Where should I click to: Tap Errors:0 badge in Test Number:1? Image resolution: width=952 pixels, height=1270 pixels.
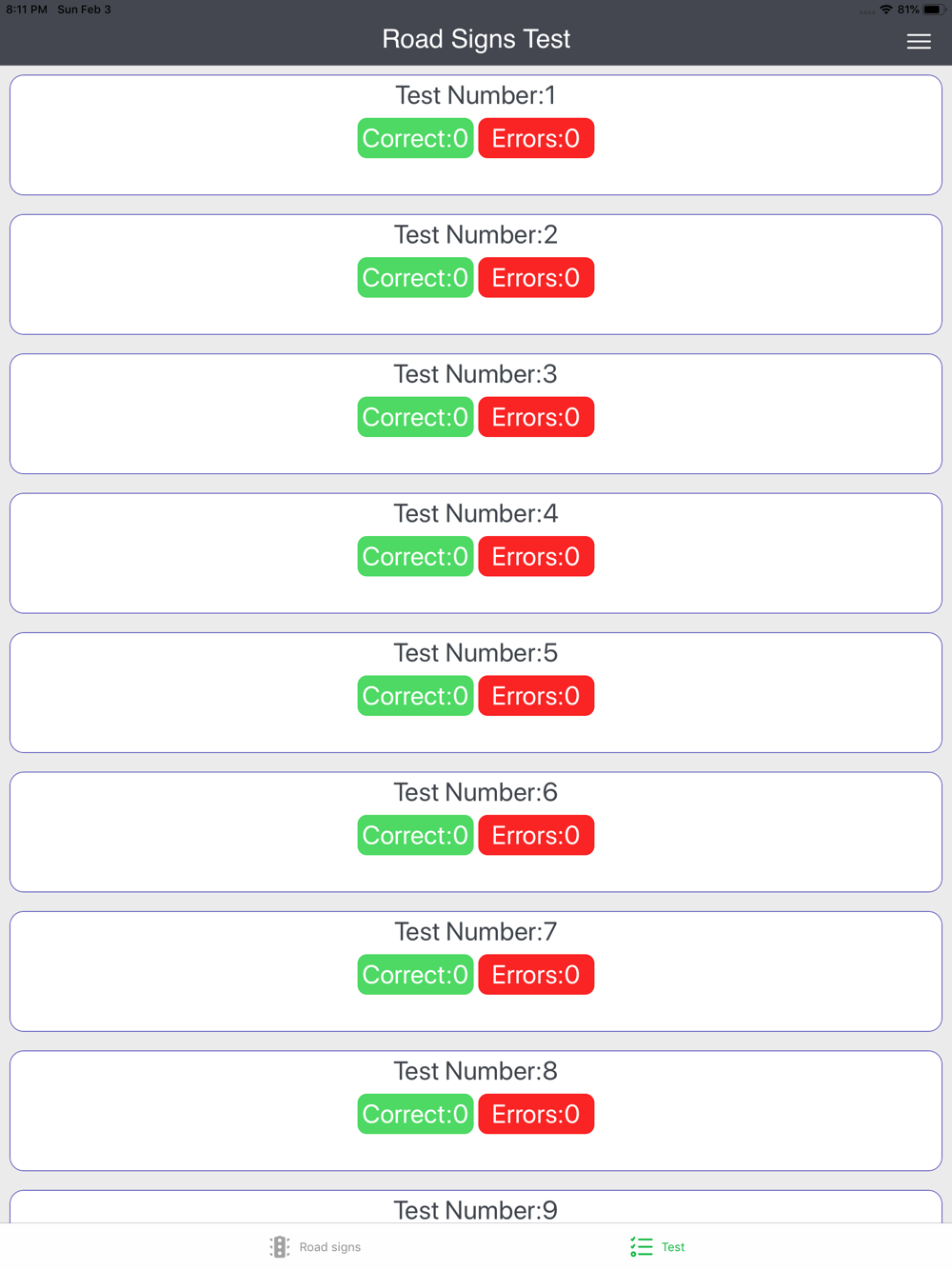pyautogui.click(x=536, y=138)
